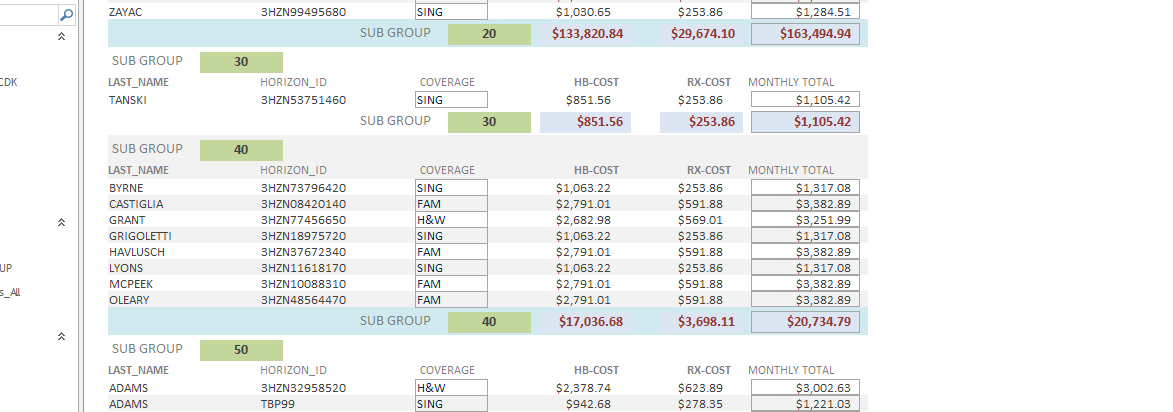Collapse the middle navigation pane group chevron
This screenshot has width=1173, height=412.
tap(61, 222)
